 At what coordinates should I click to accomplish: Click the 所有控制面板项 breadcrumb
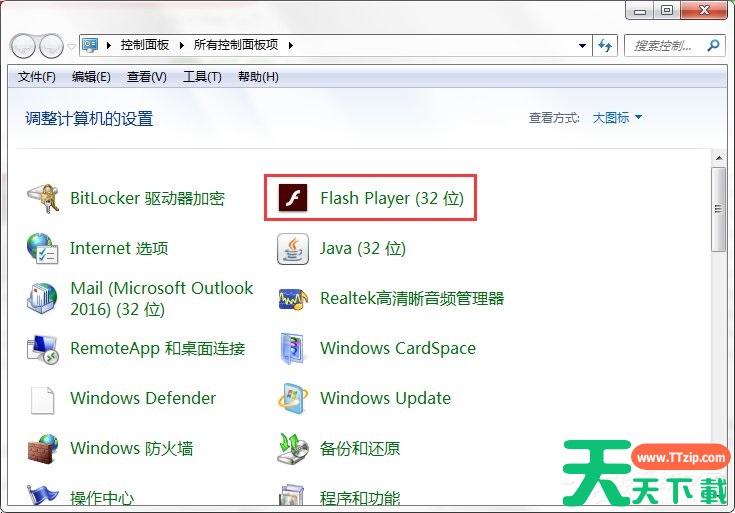(236, 45)
